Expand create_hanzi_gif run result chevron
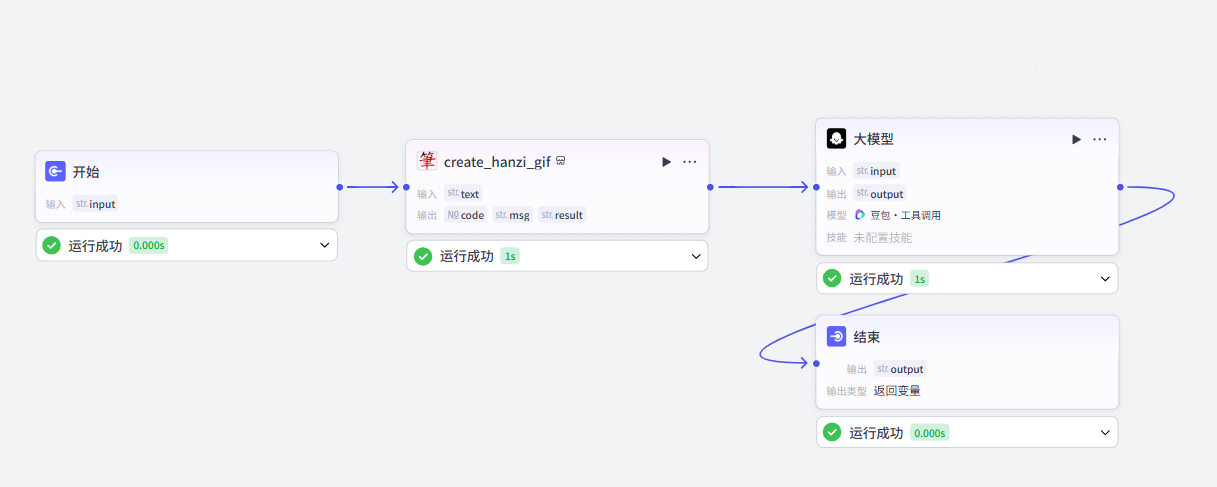Screen dimensions: 1217x487 (x=696, y=256)
